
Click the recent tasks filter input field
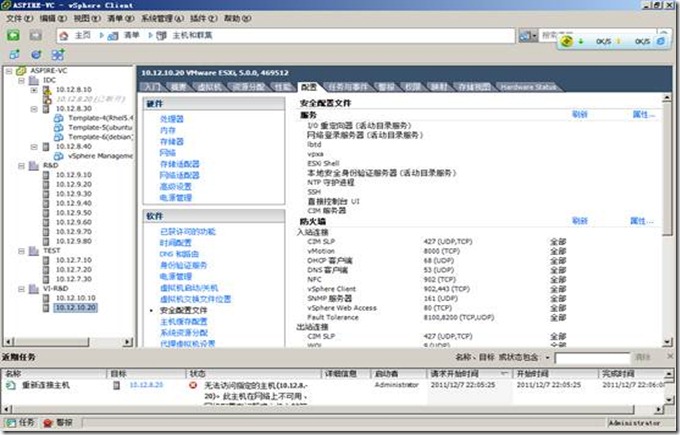592,358
